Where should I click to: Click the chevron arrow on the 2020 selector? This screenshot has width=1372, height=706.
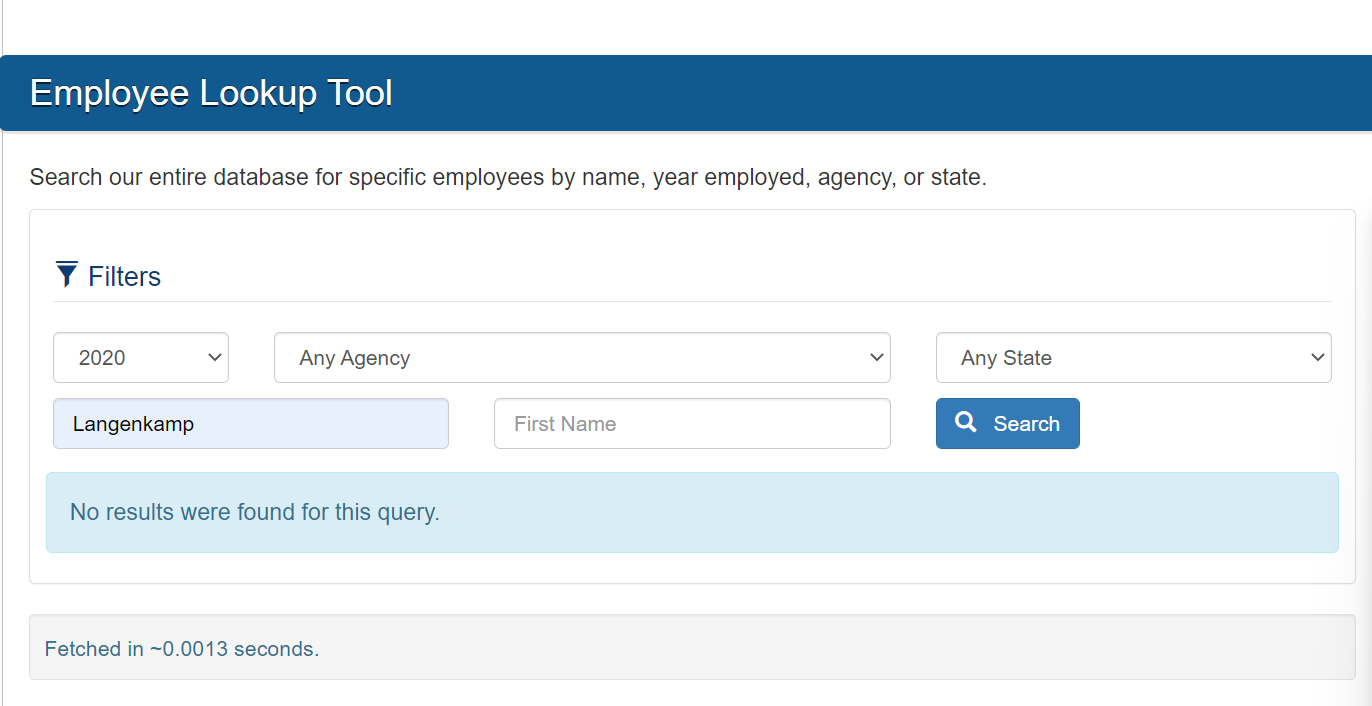tap(214, 358)
